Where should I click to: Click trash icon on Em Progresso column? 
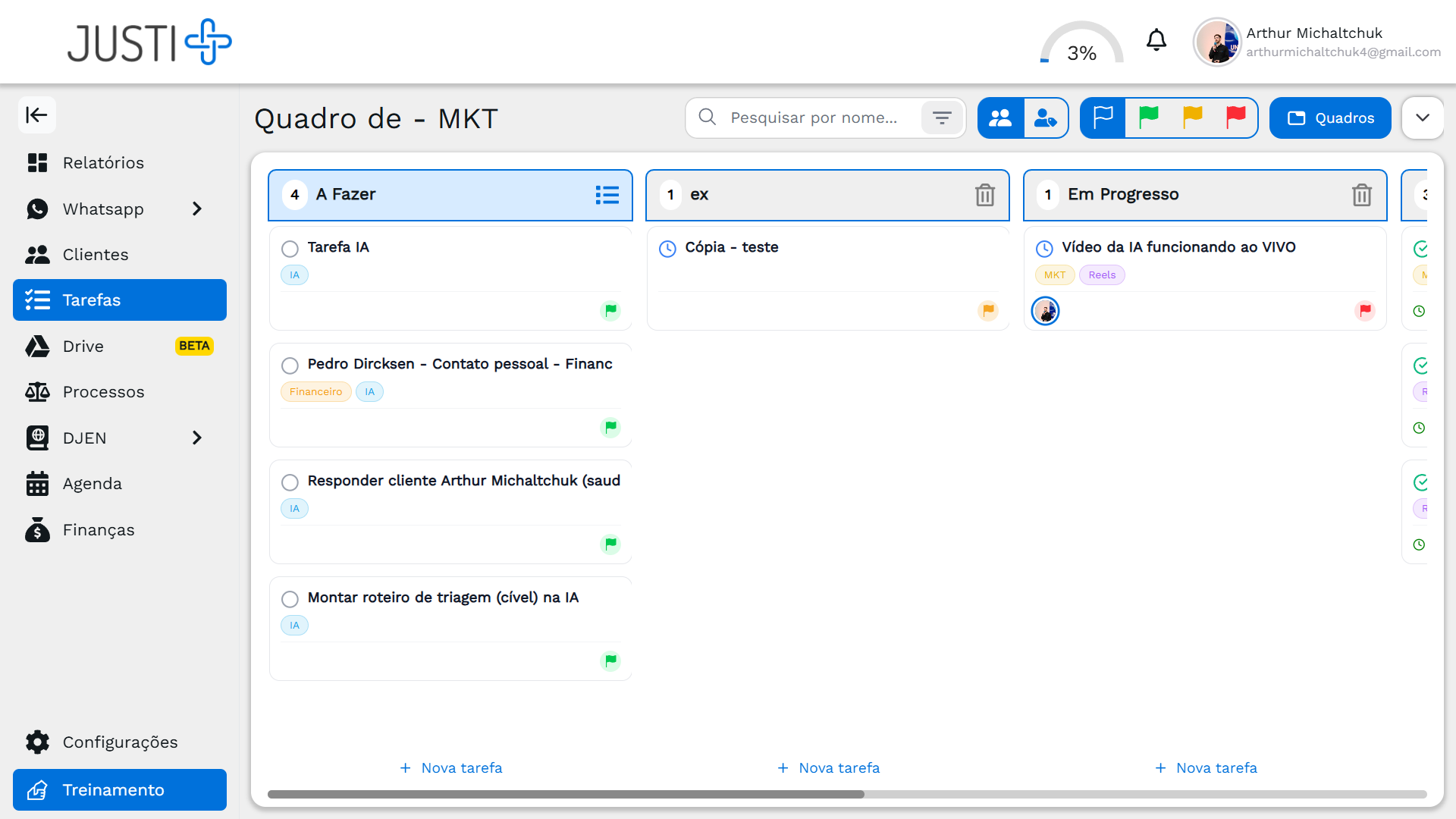pyautogui.click(x=1361, y=195)
